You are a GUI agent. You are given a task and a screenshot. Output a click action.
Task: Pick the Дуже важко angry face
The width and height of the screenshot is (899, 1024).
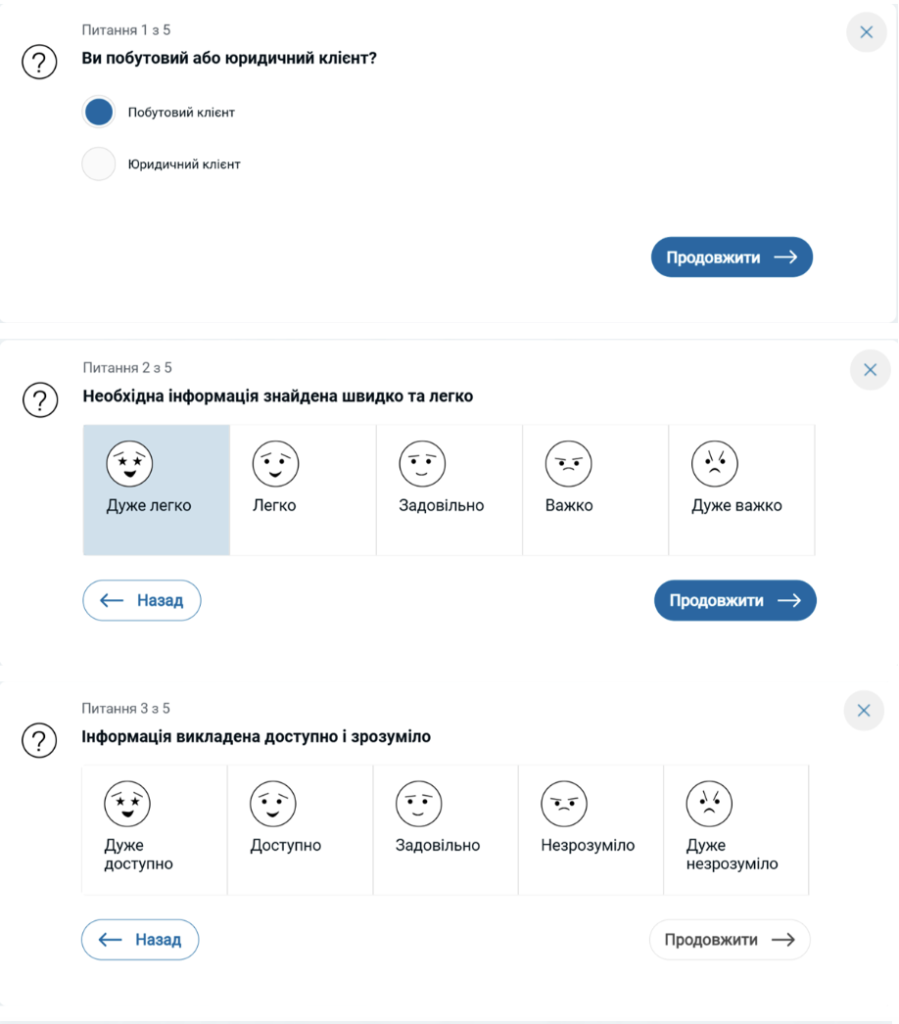[x=742, y=490]
